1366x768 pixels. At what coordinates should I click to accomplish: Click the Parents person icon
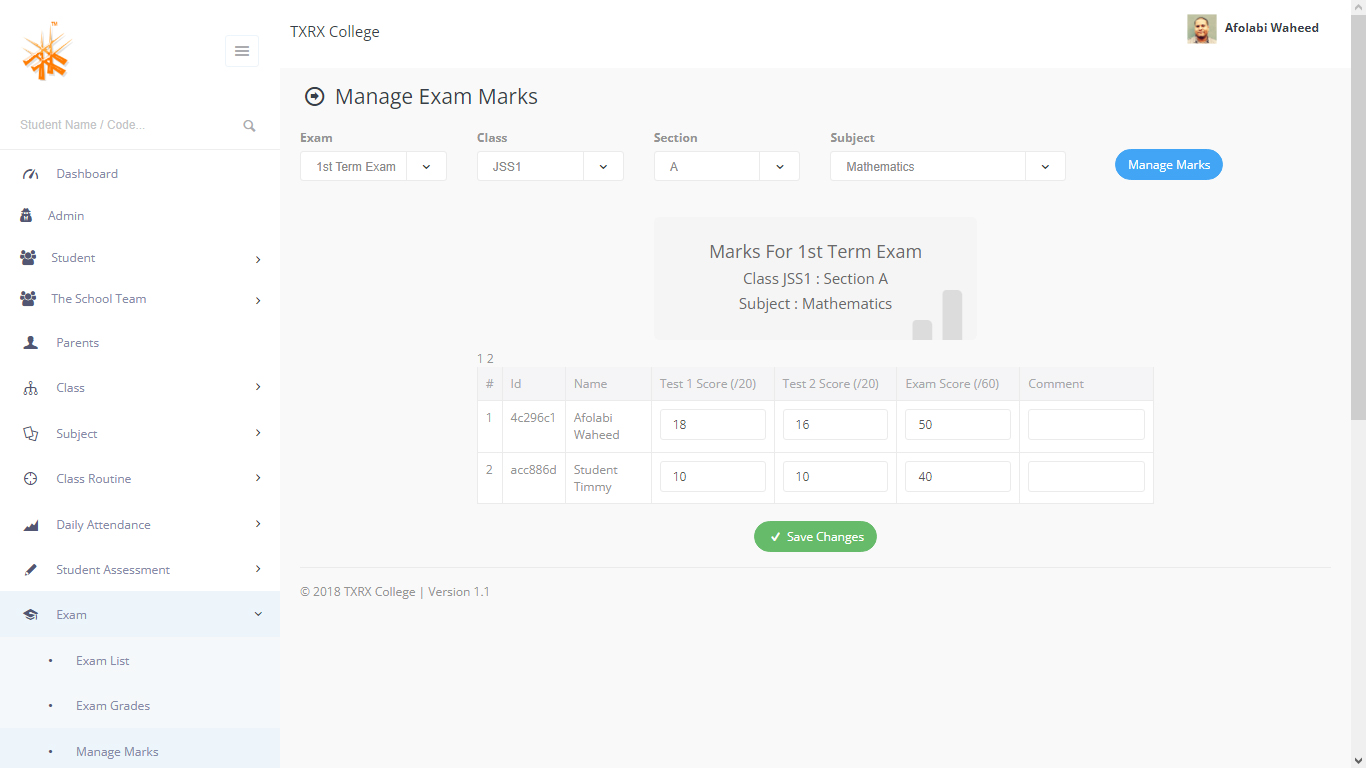30,343
